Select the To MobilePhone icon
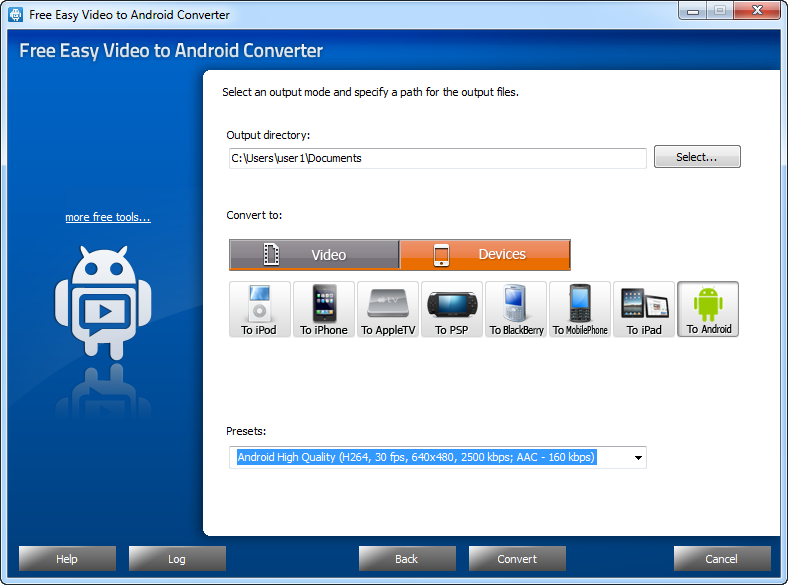 [x=580, y=309]
